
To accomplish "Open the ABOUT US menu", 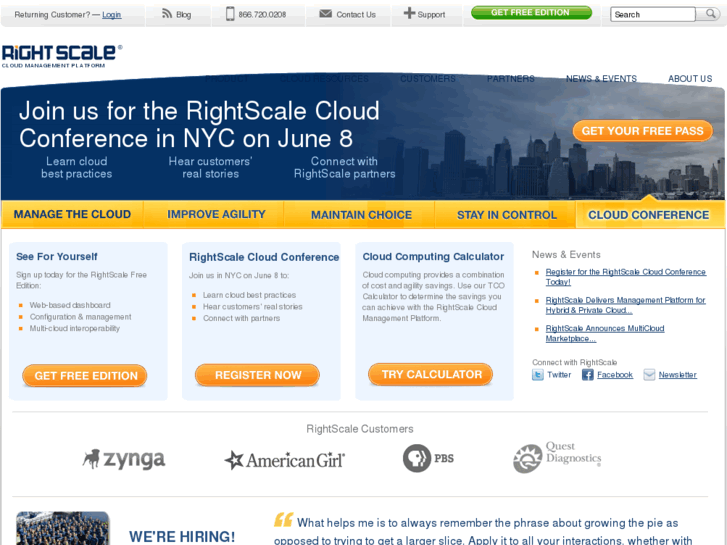I will [690, 79].
